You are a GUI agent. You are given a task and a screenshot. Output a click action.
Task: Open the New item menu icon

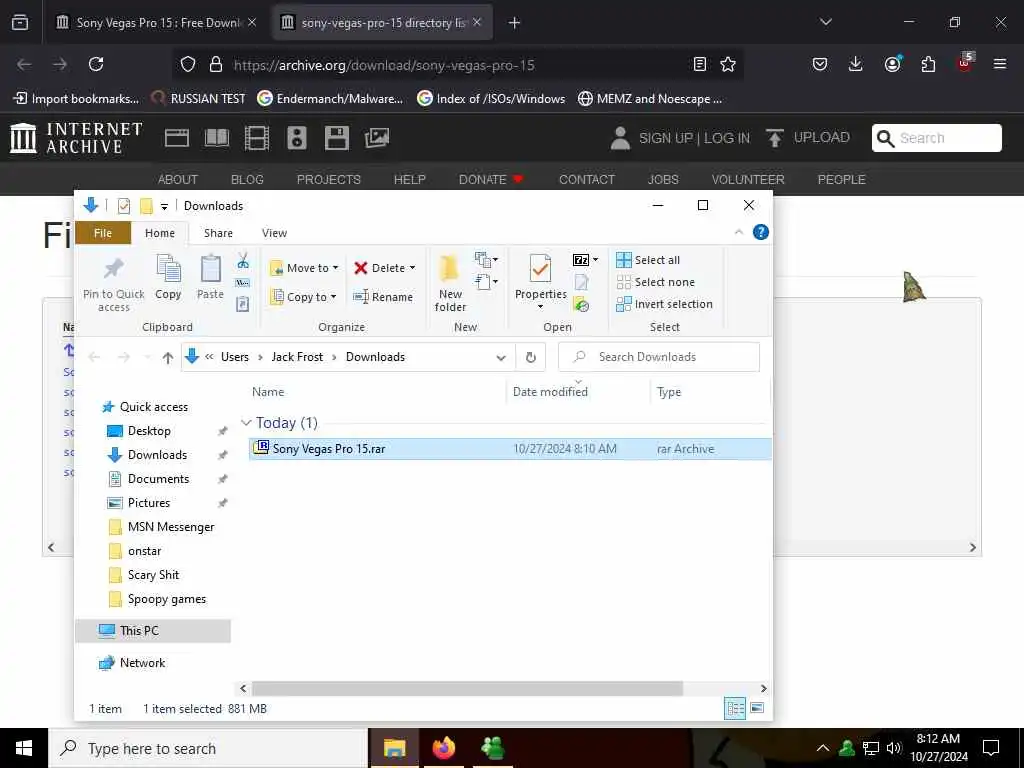pyautogui.click(x=486, y=260)
